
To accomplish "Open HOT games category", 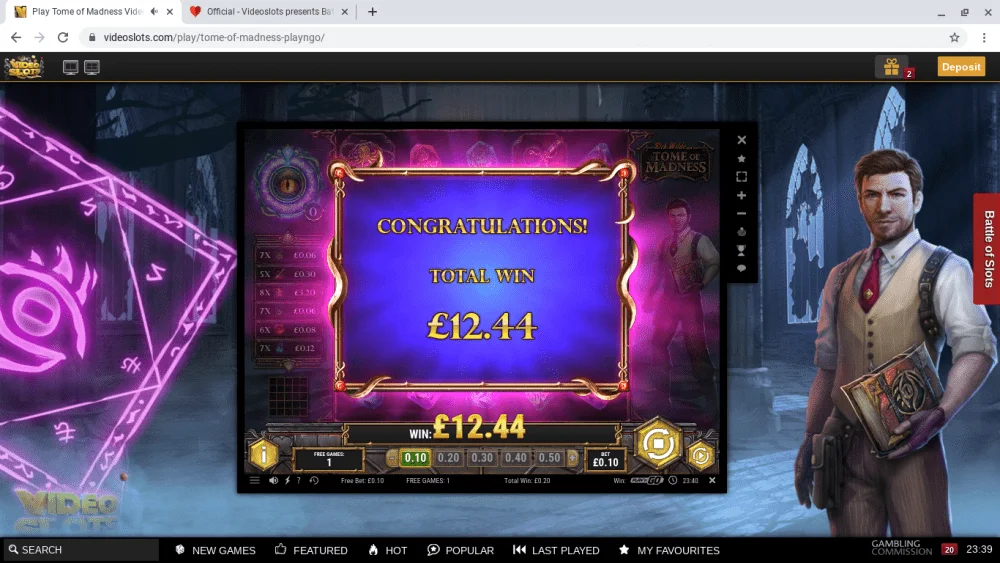I will (x=388, y=550).
